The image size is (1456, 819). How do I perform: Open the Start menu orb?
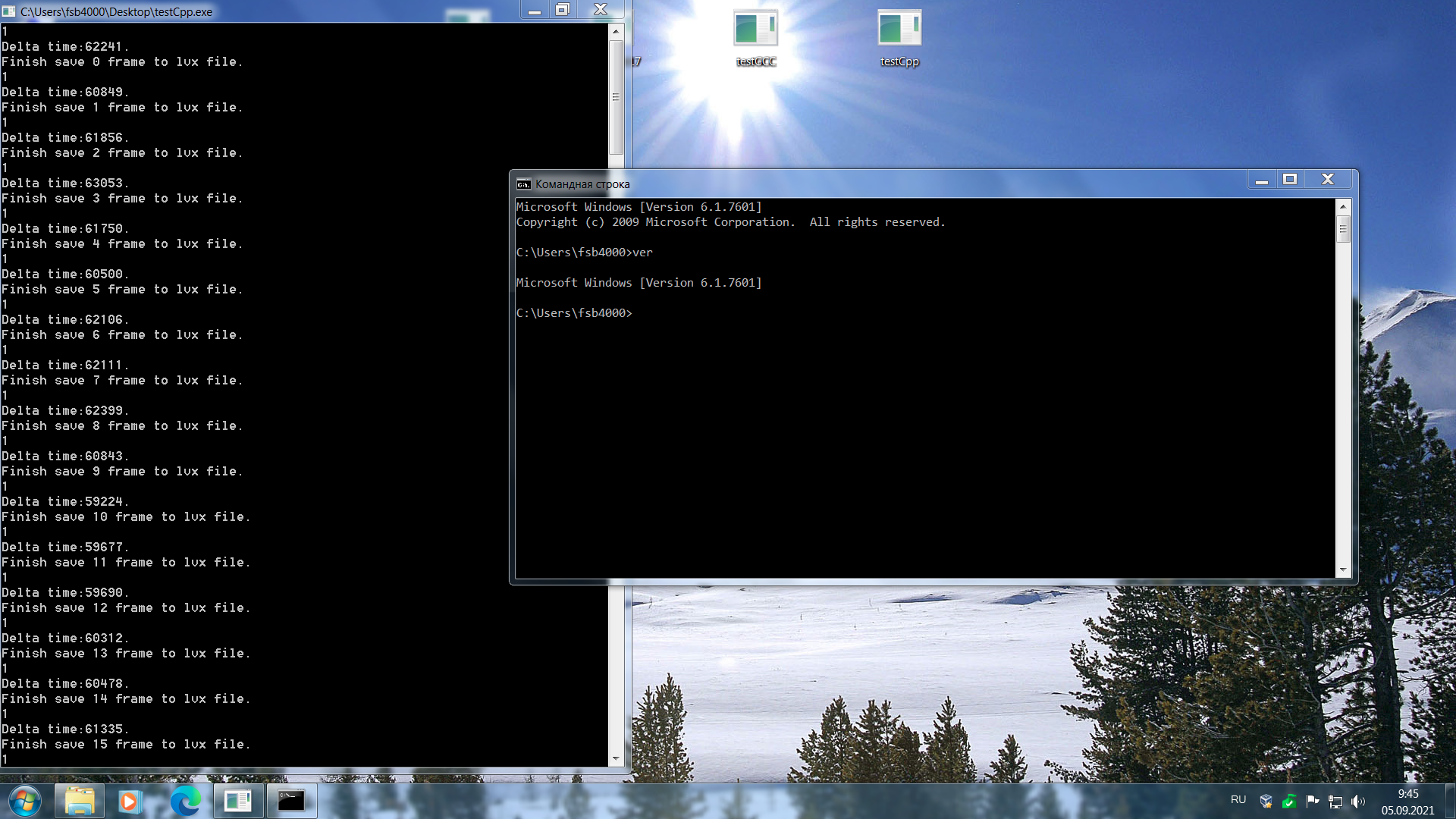click(24, 801)
